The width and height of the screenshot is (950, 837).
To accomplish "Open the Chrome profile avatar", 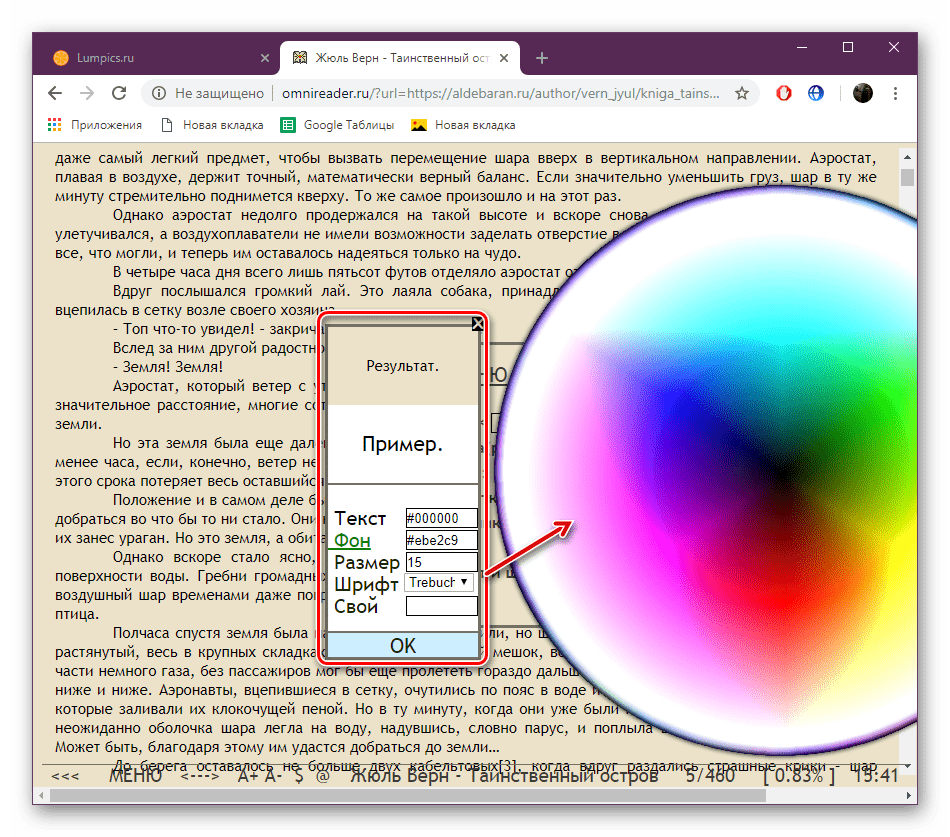I will coord(863,93).
